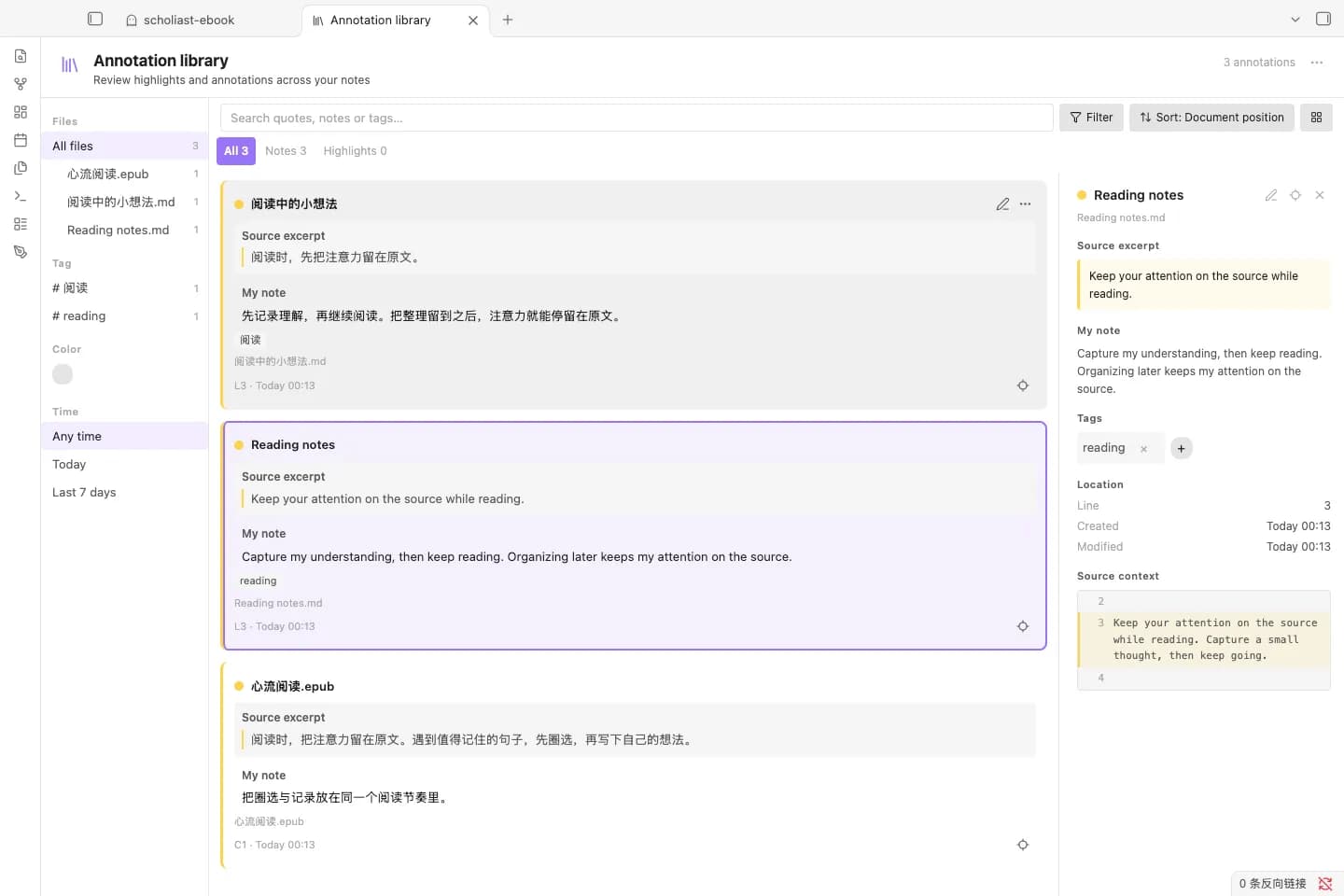Filter by the gray color swatch
The height and width of the screenshot is (896, 1344).
63,374
